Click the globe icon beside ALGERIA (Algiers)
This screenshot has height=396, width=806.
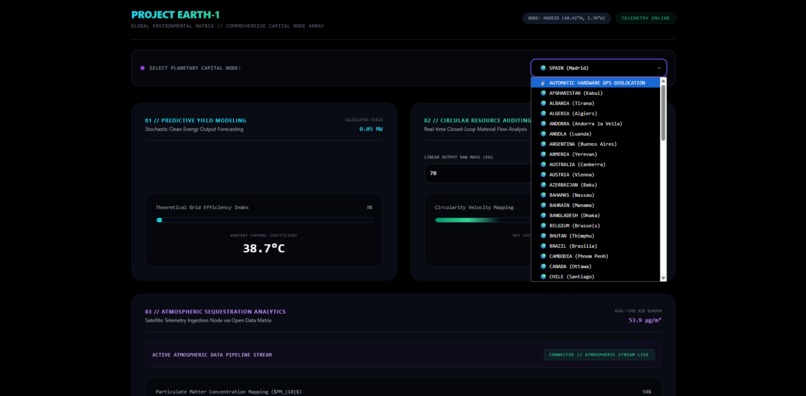[x=543, y=113]
